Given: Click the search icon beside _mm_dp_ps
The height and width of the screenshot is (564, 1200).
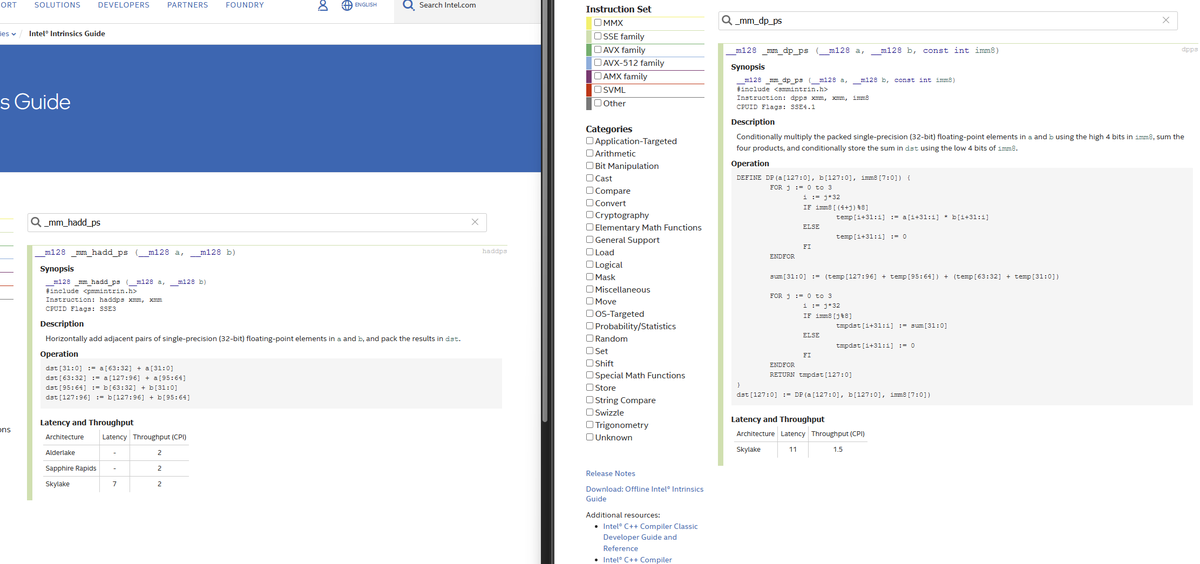Looking at the screenshot, I should (726, 20).
